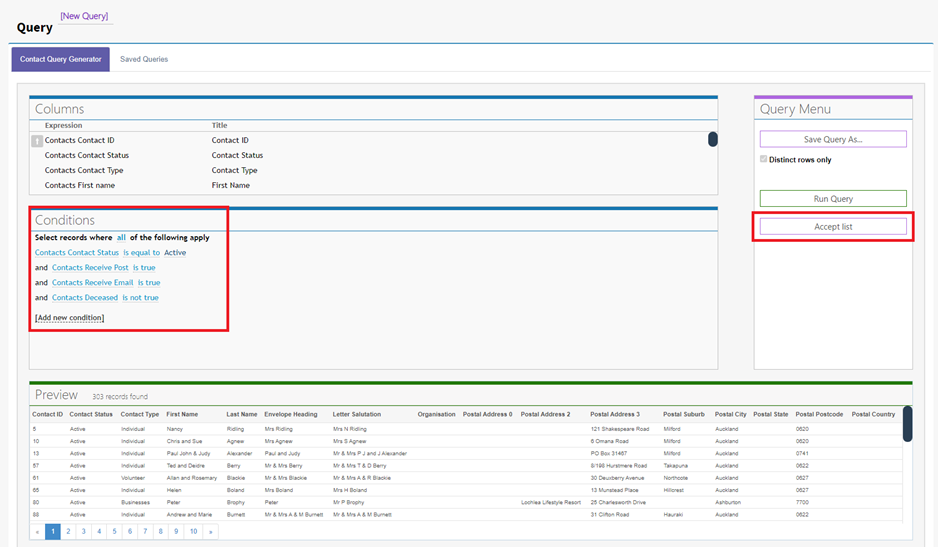Click the [New Query] link
This screenshot has height=547, width=938.
[84, 16]
